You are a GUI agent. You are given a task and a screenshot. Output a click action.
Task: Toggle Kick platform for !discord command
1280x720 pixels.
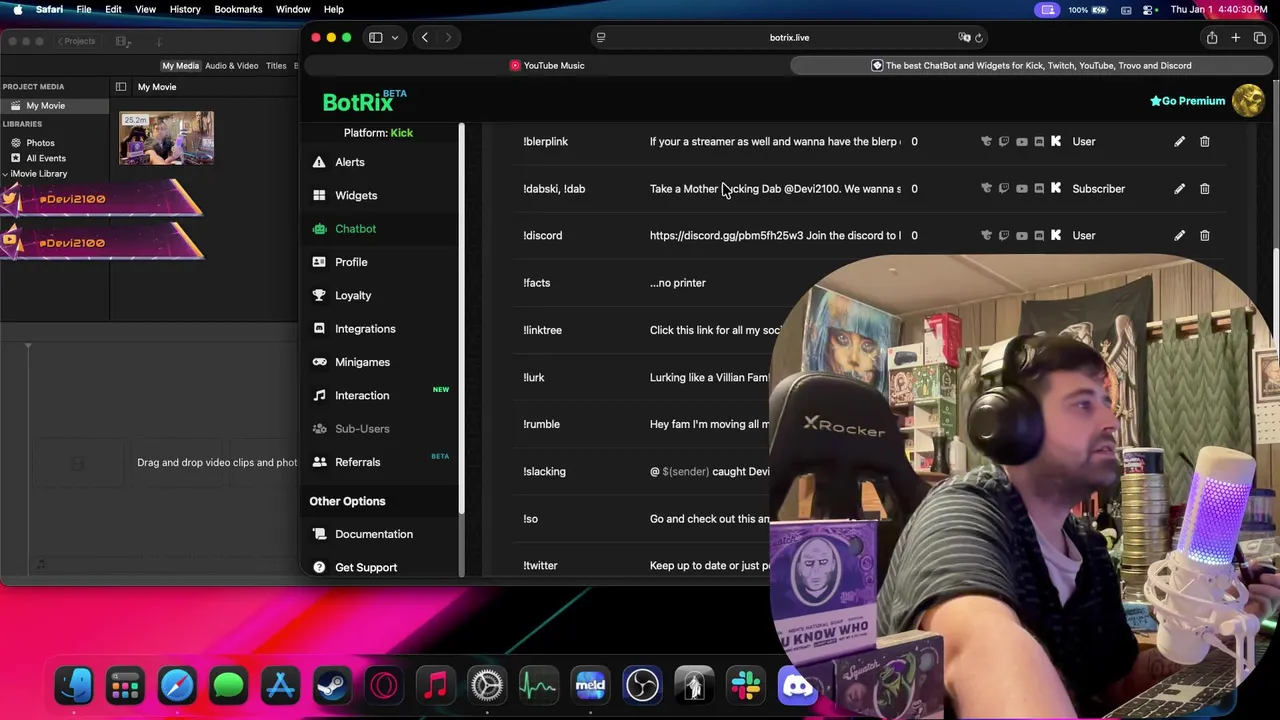(x=1056, y=235)
